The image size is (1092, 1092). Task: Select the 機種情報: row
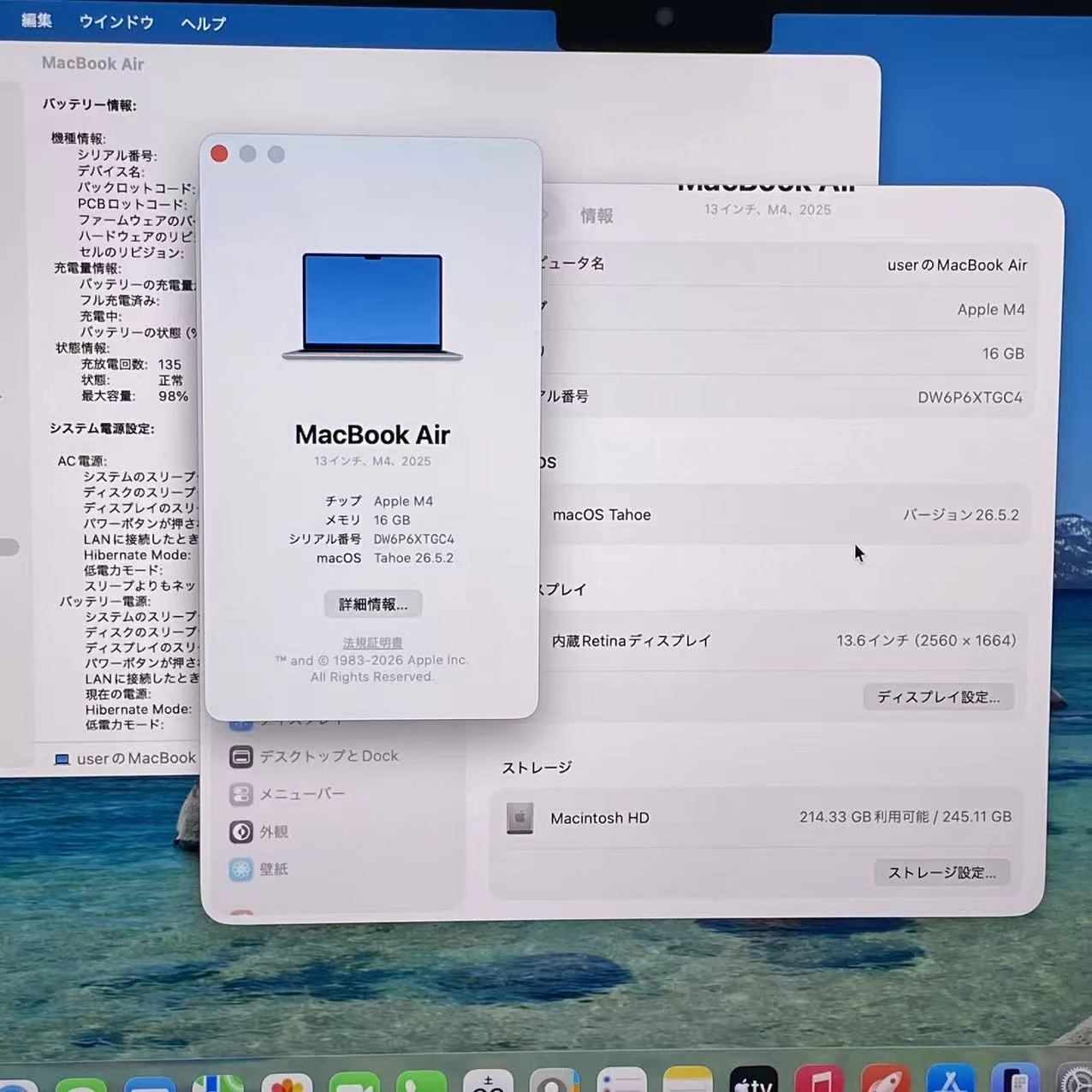[78, 138]
